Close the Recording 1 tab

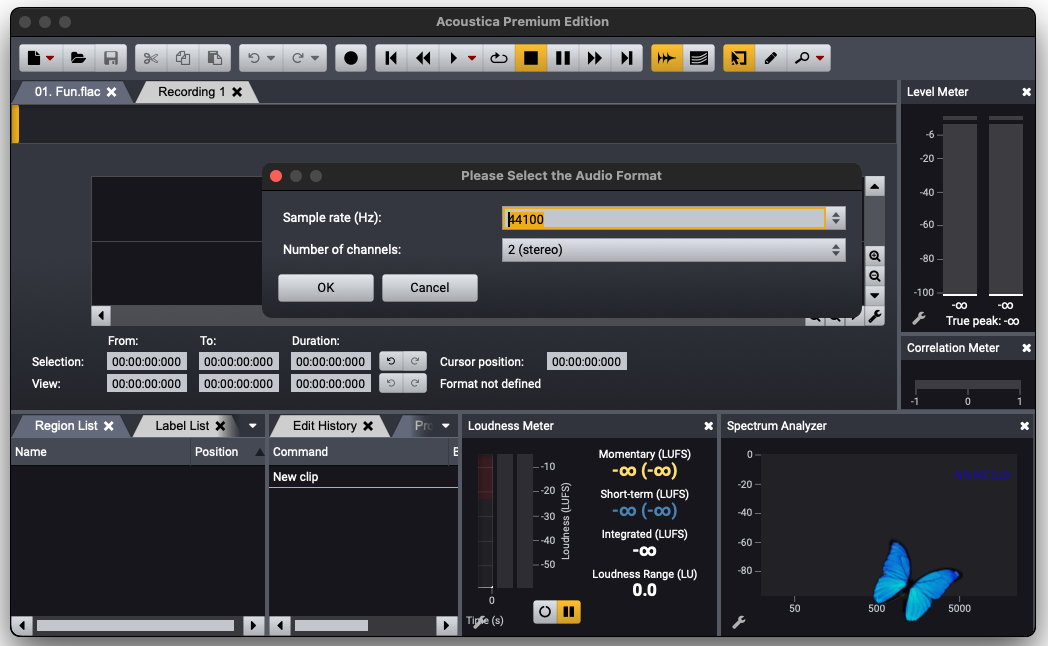pos(237,92)
